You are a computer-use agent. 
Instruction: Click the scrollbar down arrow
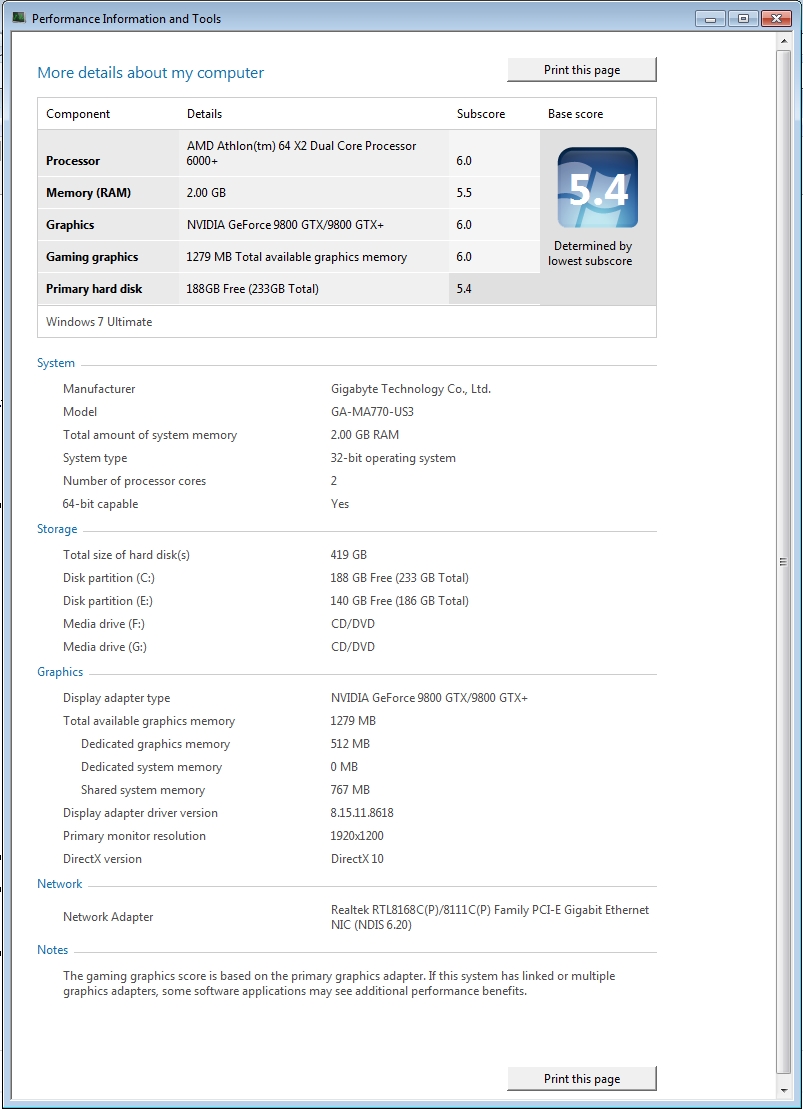coord(783,1090)
